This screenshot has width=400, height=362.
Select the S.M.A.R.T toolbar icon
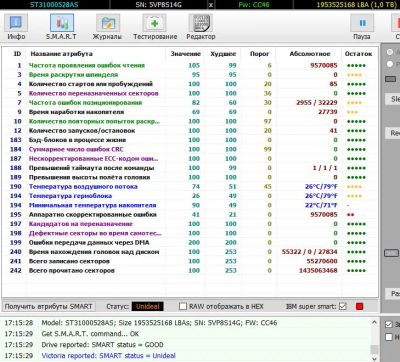coord(61,27)
